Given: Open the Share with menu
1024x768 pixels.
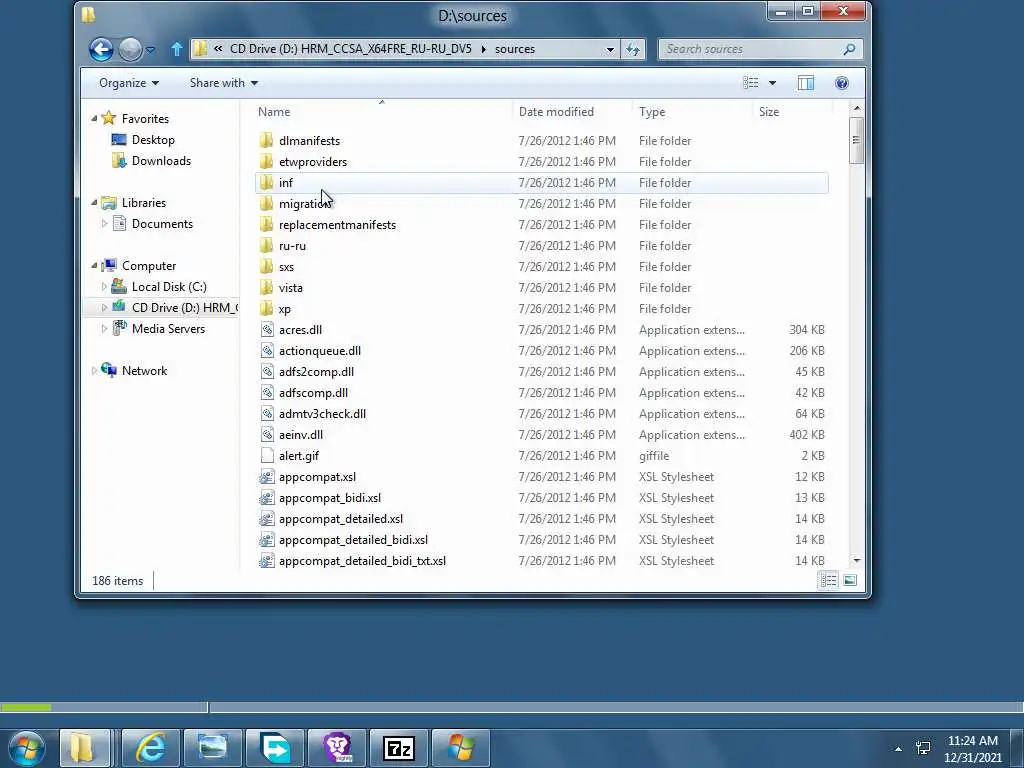Looking at the screenshot, I should [223, 83].
